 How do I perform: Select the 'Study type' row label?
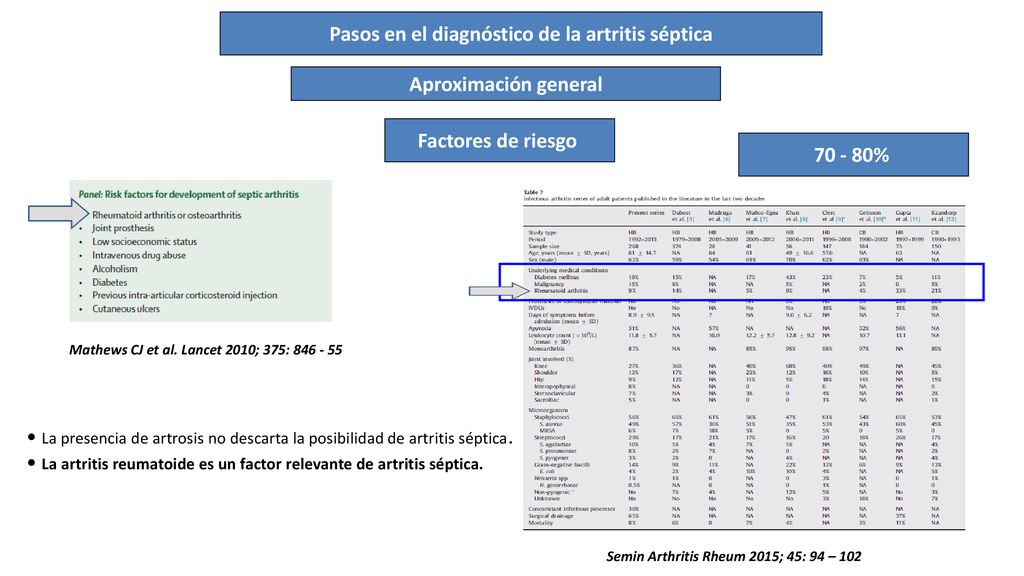(x=542, y=232)
